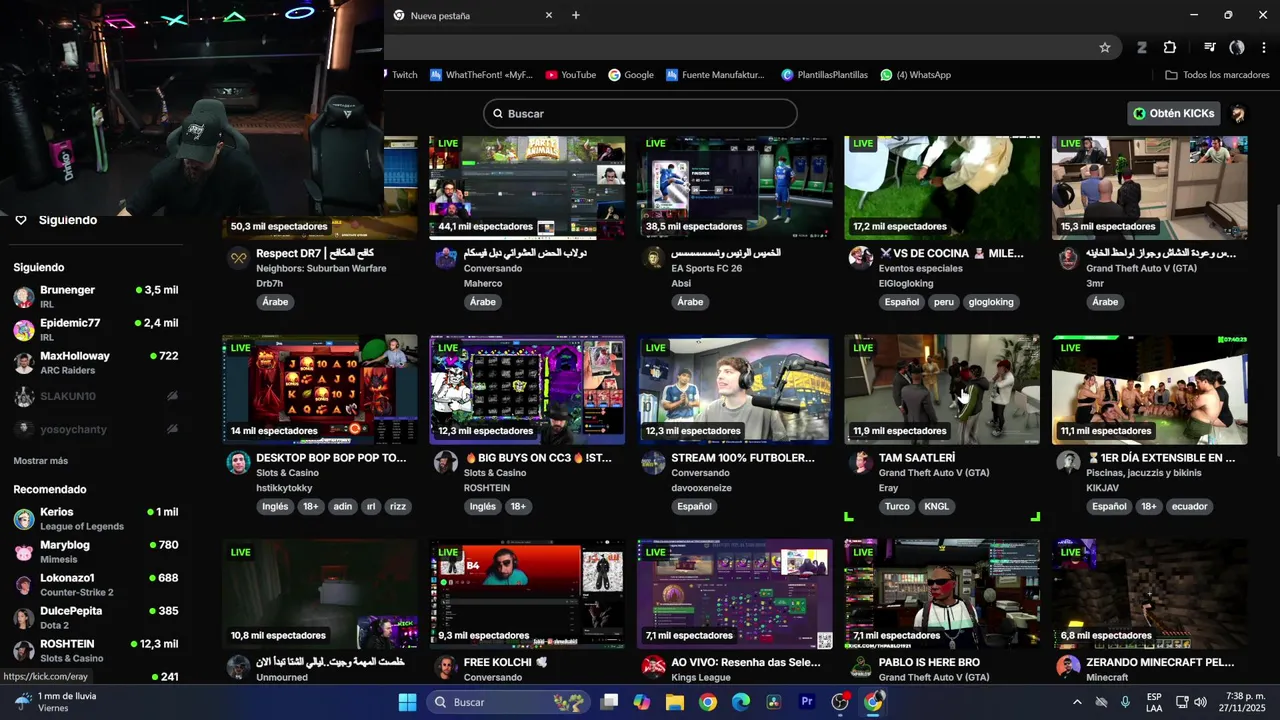Open recommended channel Lokonazo1
The width and height of the screenshot is (1280, 720).
tap(95, 584)
